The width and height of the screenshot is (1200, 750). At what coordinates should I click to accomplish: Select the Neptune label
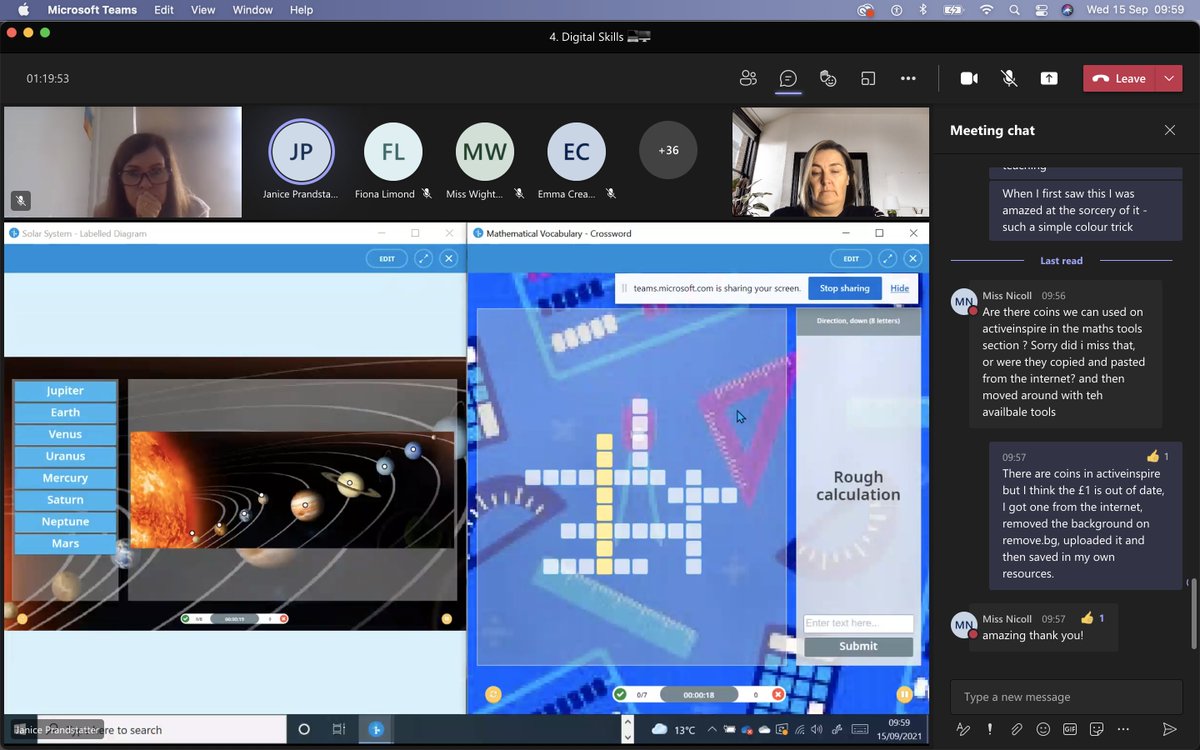pos(65,522)
